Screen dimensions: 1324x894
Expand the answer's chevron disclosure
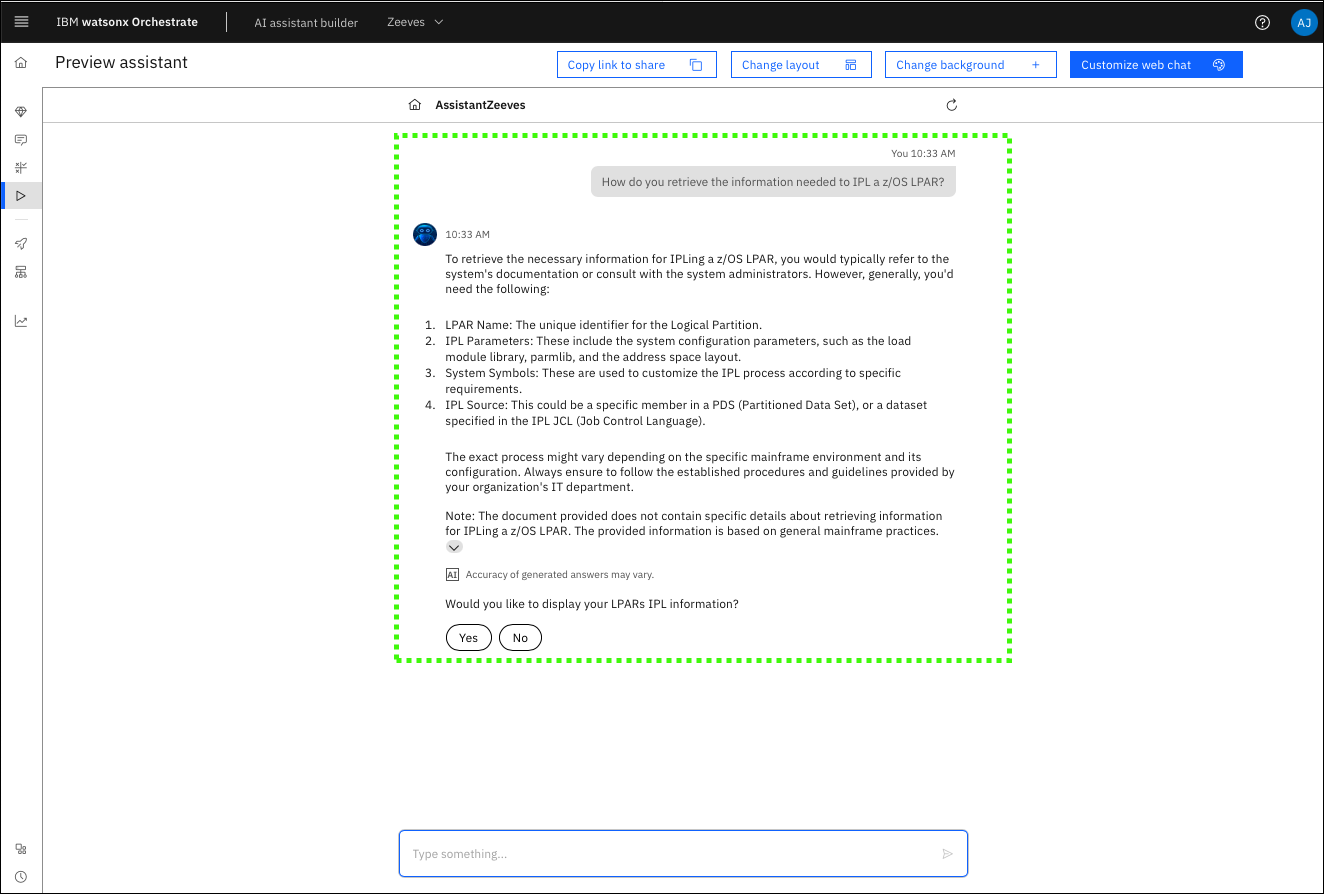(x=454, y=547)
